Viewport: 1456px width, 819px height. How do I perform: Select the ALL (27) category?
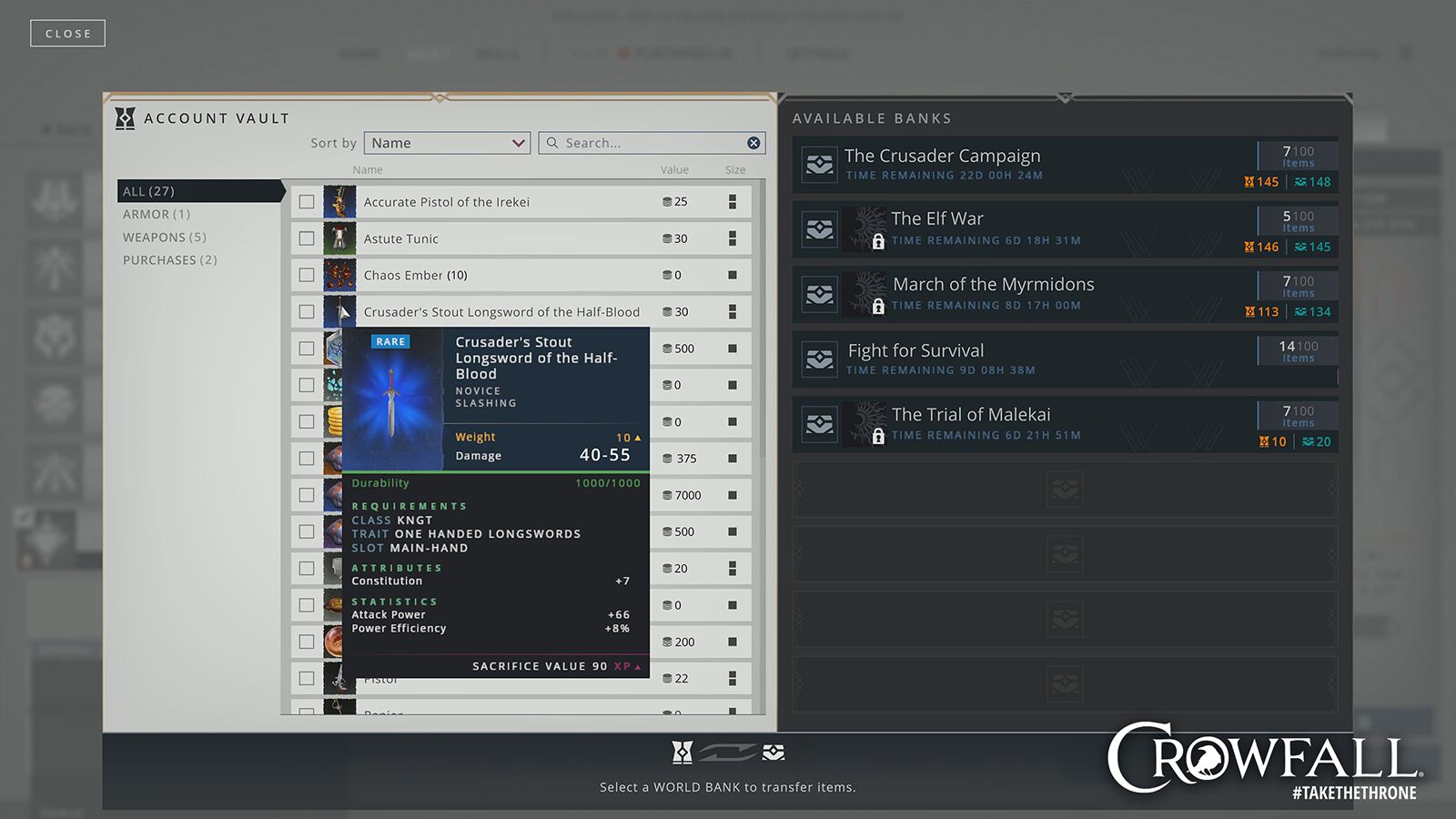[200, 191]
